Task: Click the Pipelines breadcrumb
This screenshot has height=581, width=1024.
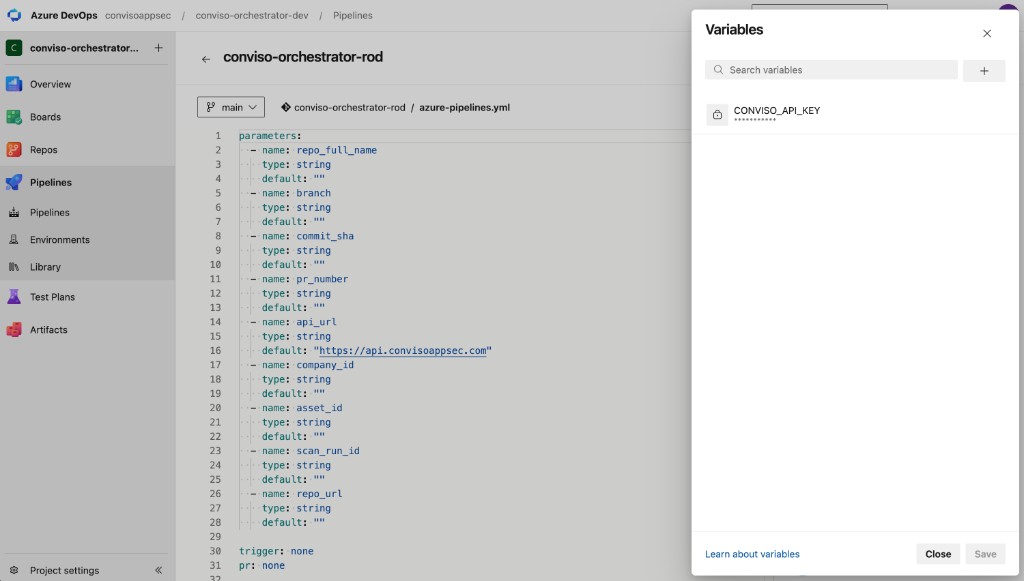Action: tap(353, 15)
